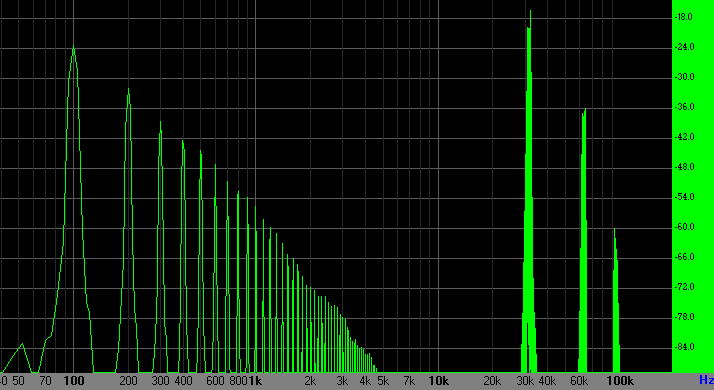The height and width of the screenshot is (390, 714).
Task: Click the 4k frequency axis label
Action: 365,381
